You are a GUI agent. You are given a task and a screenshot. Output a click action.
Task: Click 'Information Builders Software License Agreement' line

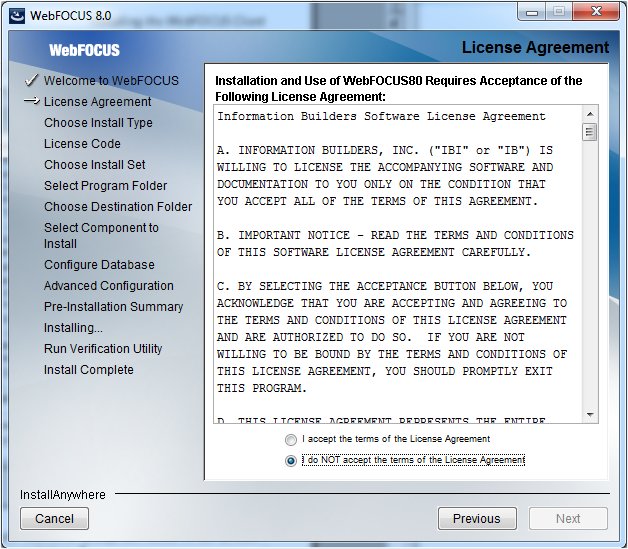(x=381, y=117)
